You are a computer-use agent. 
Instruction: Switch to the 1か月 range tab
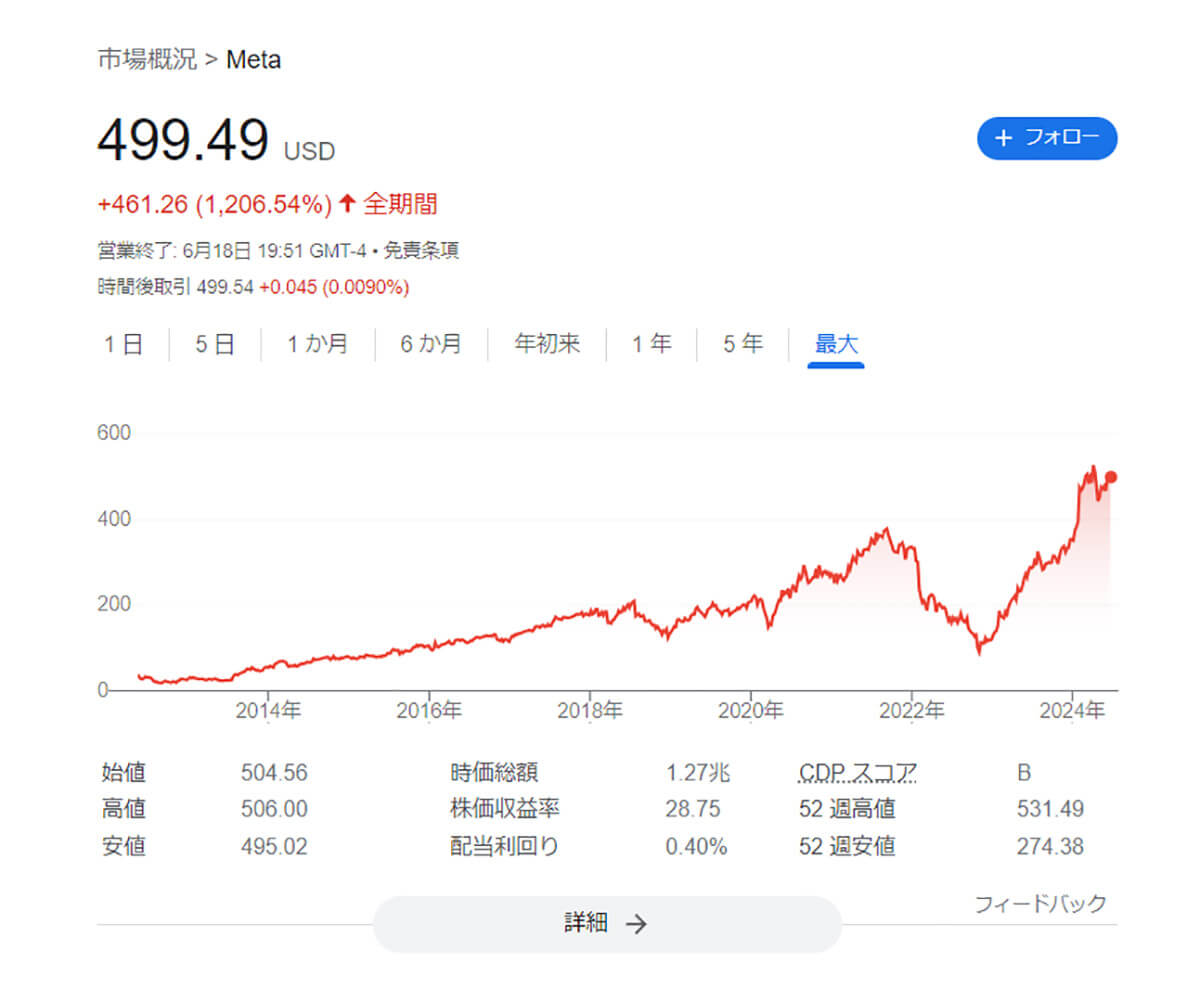(x=318, y=345)
